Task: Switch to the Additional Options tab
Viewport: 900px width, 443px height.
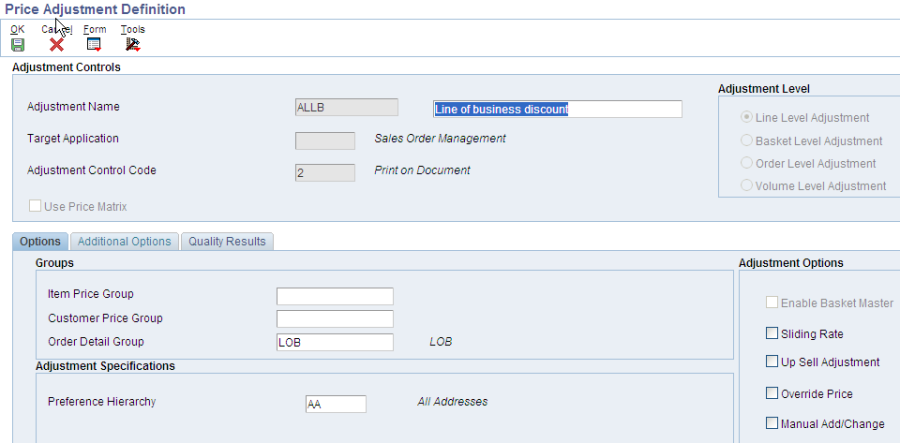Action: coord(124,242)
